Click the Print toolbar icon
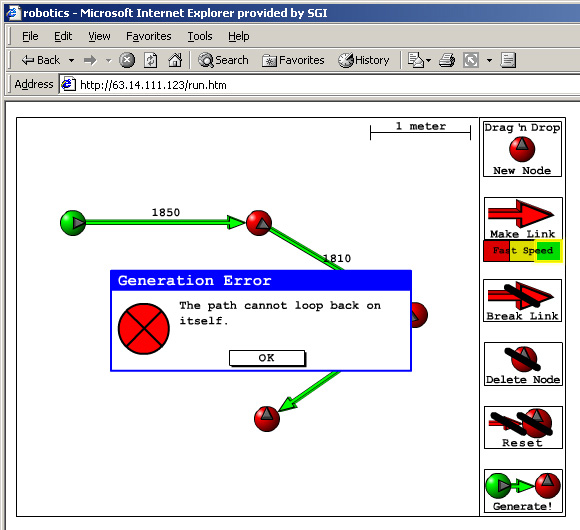 coord(447,60)
